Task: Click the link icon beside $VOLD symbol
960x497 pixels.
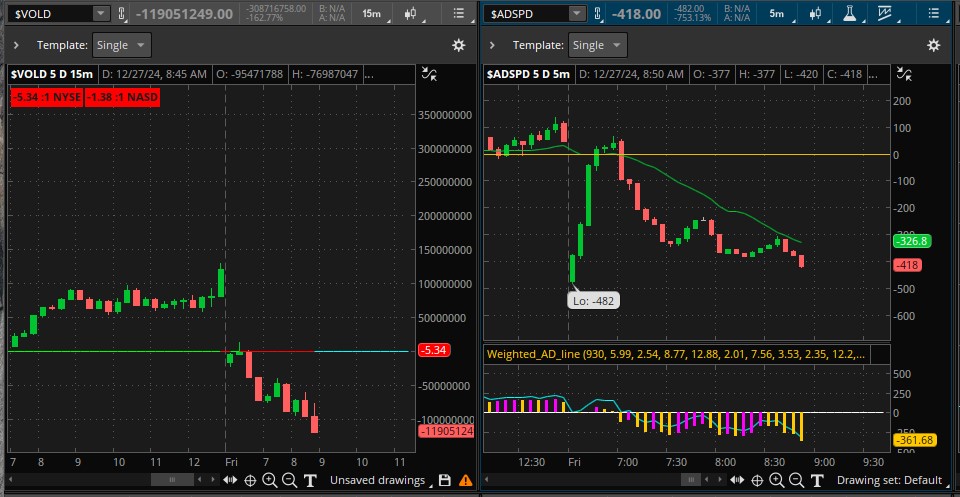Action: 121,13
